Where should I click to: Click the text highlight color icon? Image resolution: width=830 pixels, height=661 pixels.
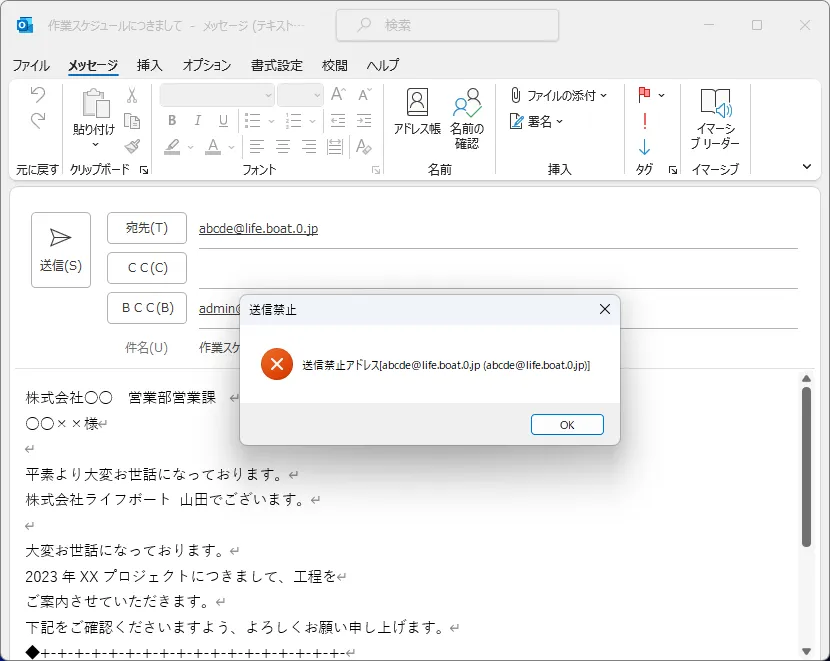(172, 147)
